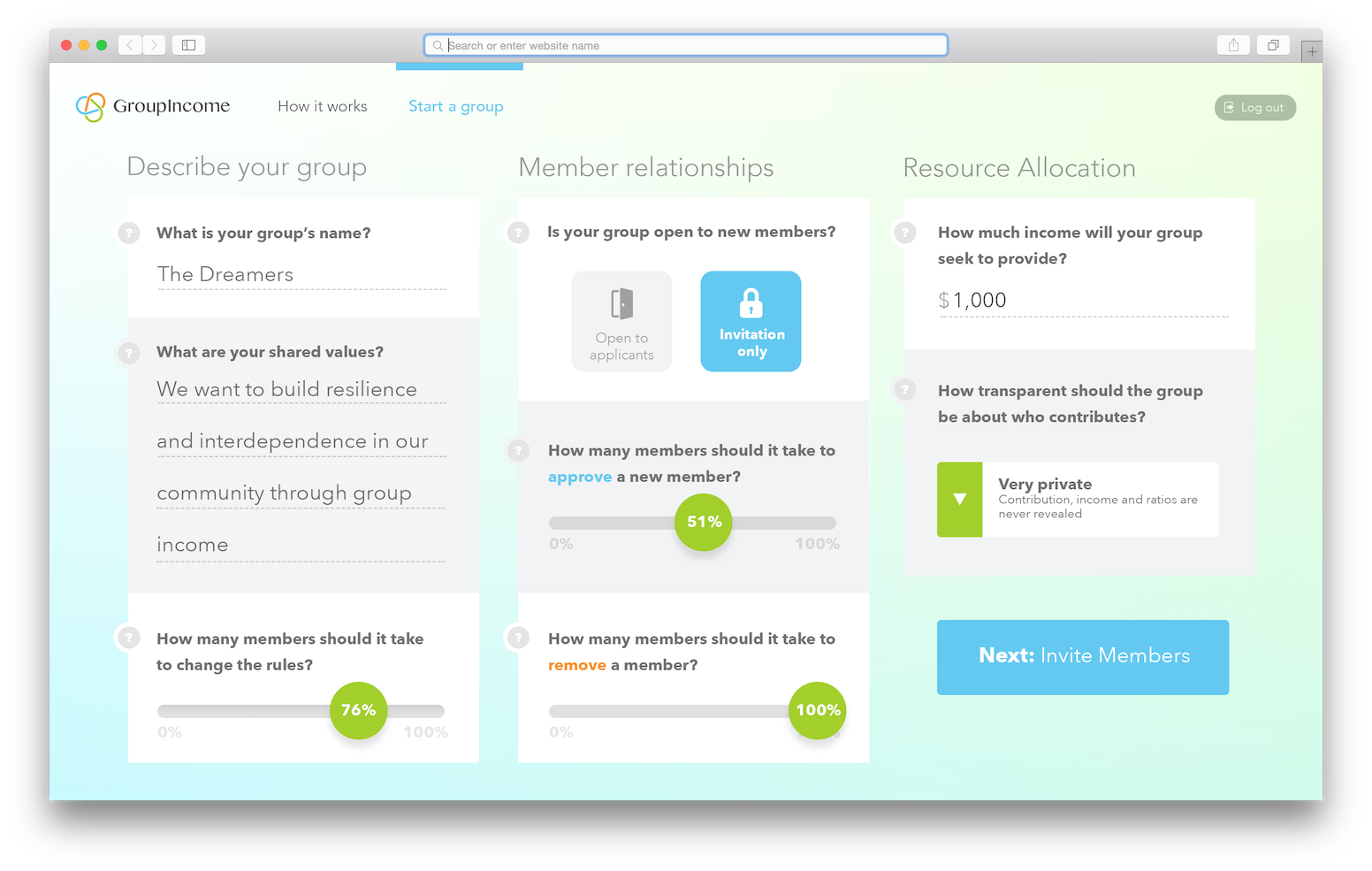Expand the Very private transparency dropdown arrow
This screenshot has height=871, width=1372.
tap(960, 500)
